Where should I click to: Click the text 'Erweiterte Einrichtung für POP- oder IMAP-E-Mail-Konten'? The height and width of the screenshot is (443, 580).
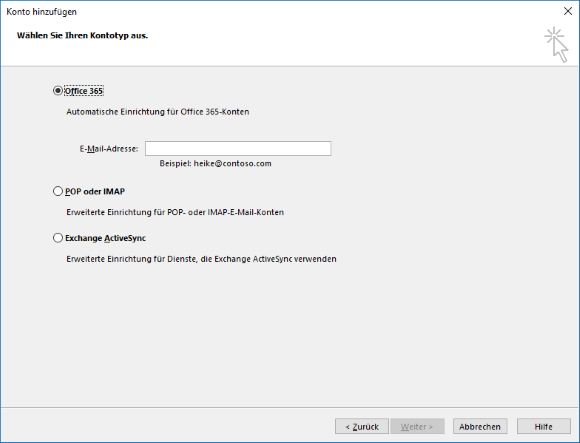pyautogui.click(x=175, y=212)
